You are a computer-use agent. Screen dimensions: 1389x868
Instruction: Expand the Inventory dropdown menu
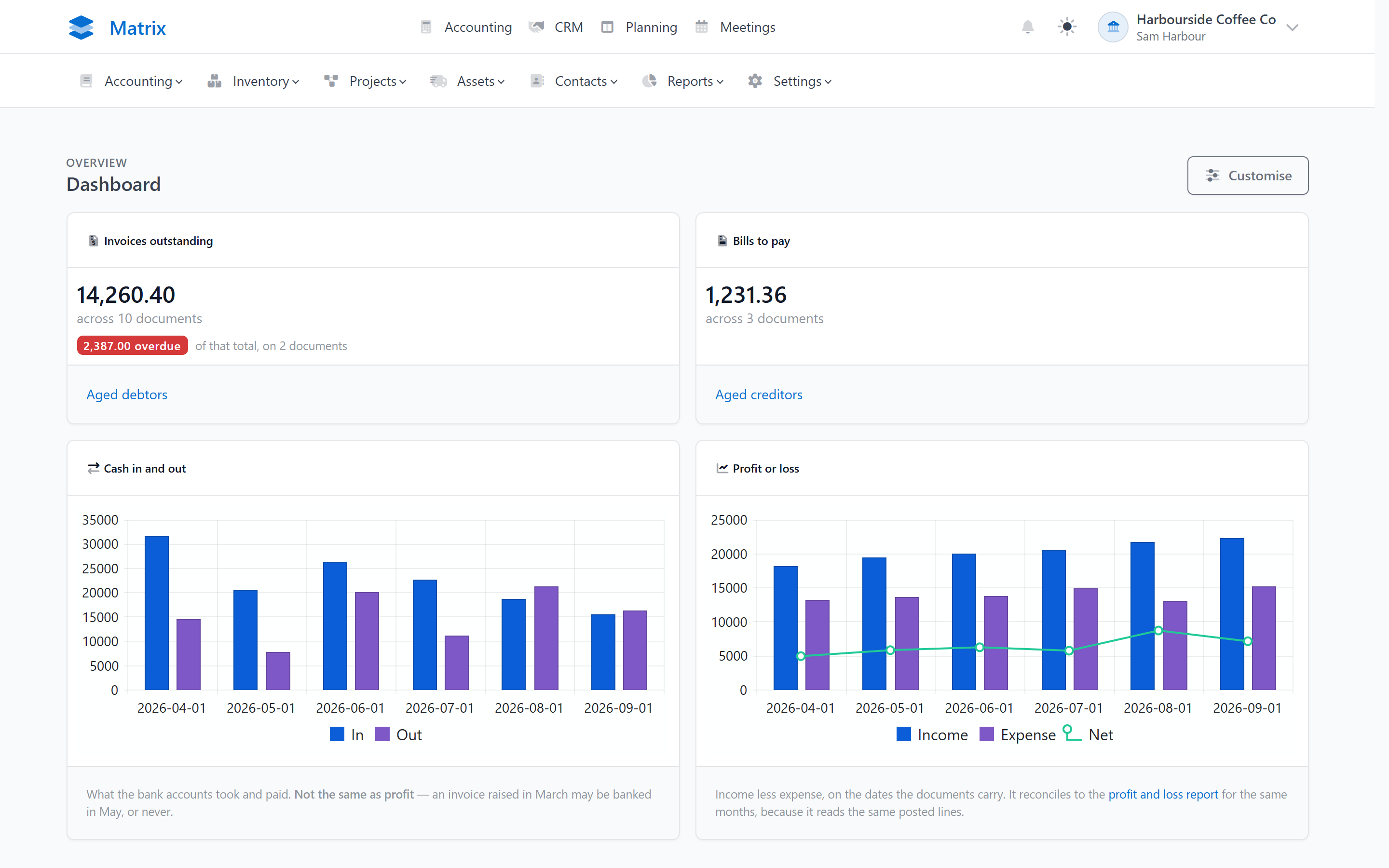point(254,81)
